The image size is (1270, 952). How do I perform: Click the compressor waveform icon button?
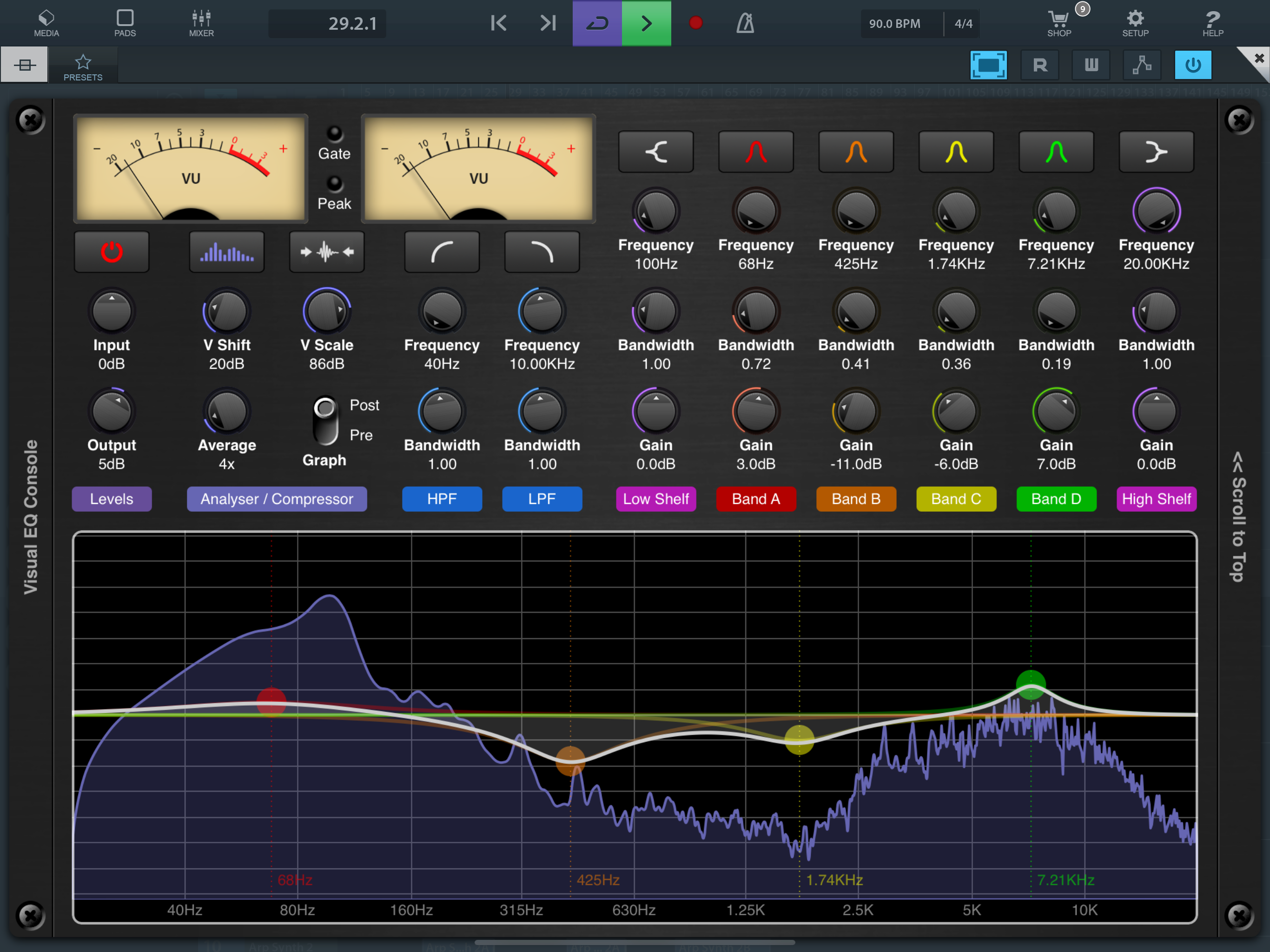[x=327, y=252]
